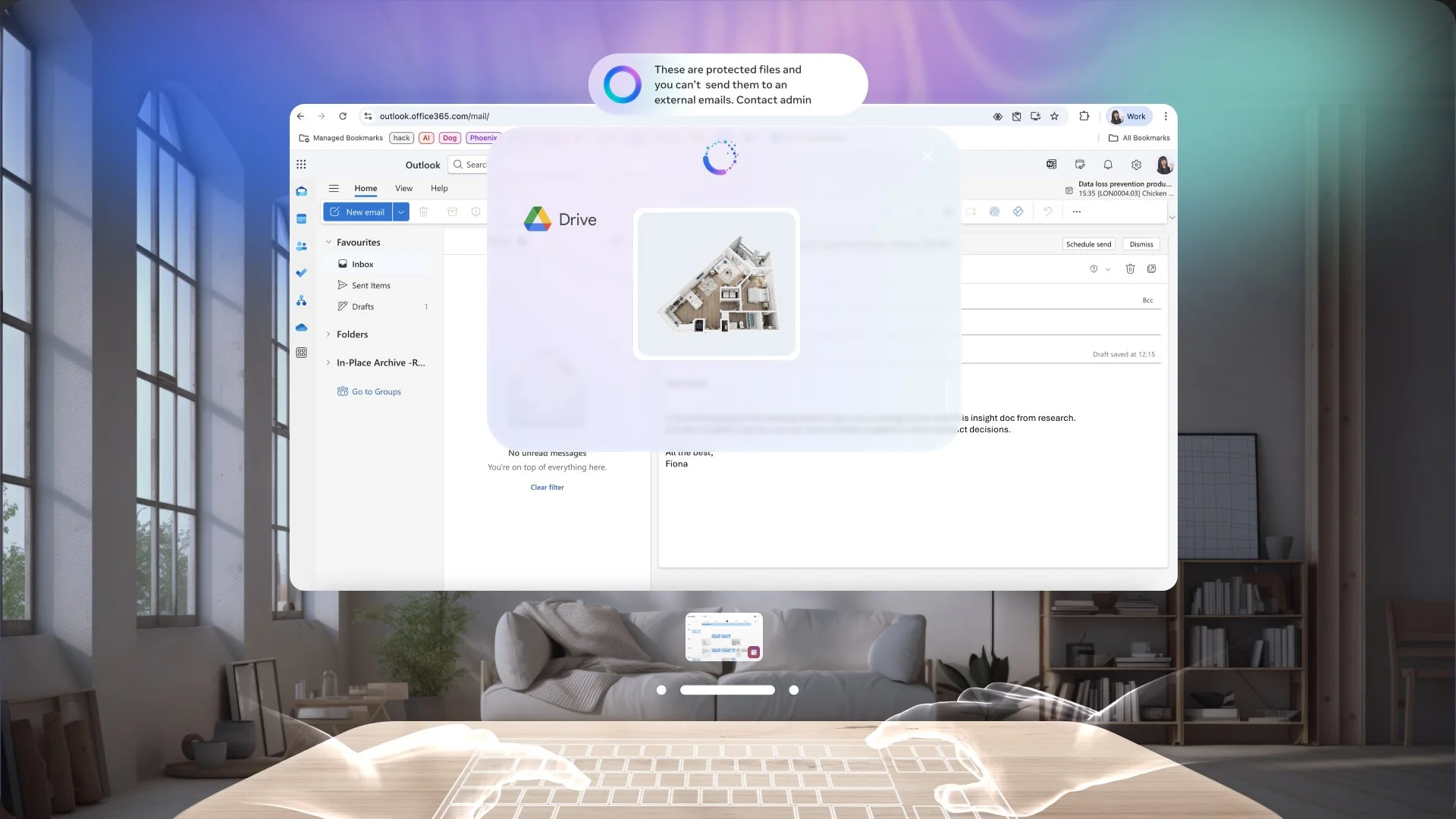The width and height of the screenshot is (1456, 819).
Task: Collapse the Favourites section
Action: (x=328, y=243)
